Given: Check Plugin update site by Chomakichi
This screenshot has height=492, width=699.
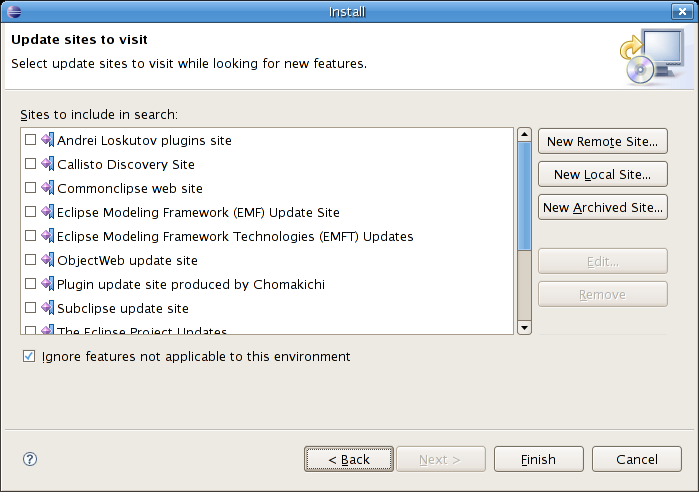Looking at the screenshot, I should click(30, 284).
